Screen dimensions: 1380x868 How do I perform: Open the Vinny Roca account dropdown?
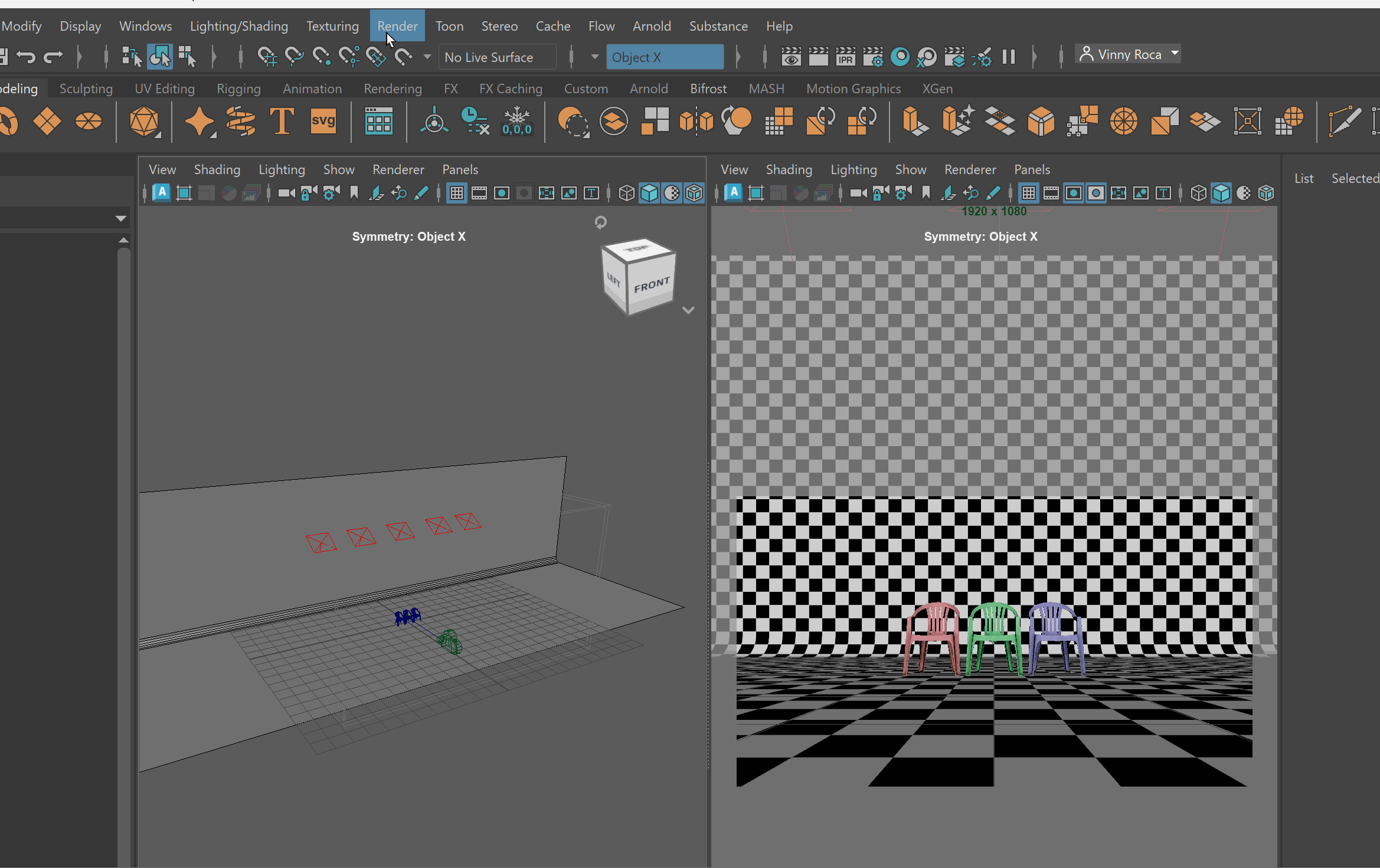[x=1127, y=54]
